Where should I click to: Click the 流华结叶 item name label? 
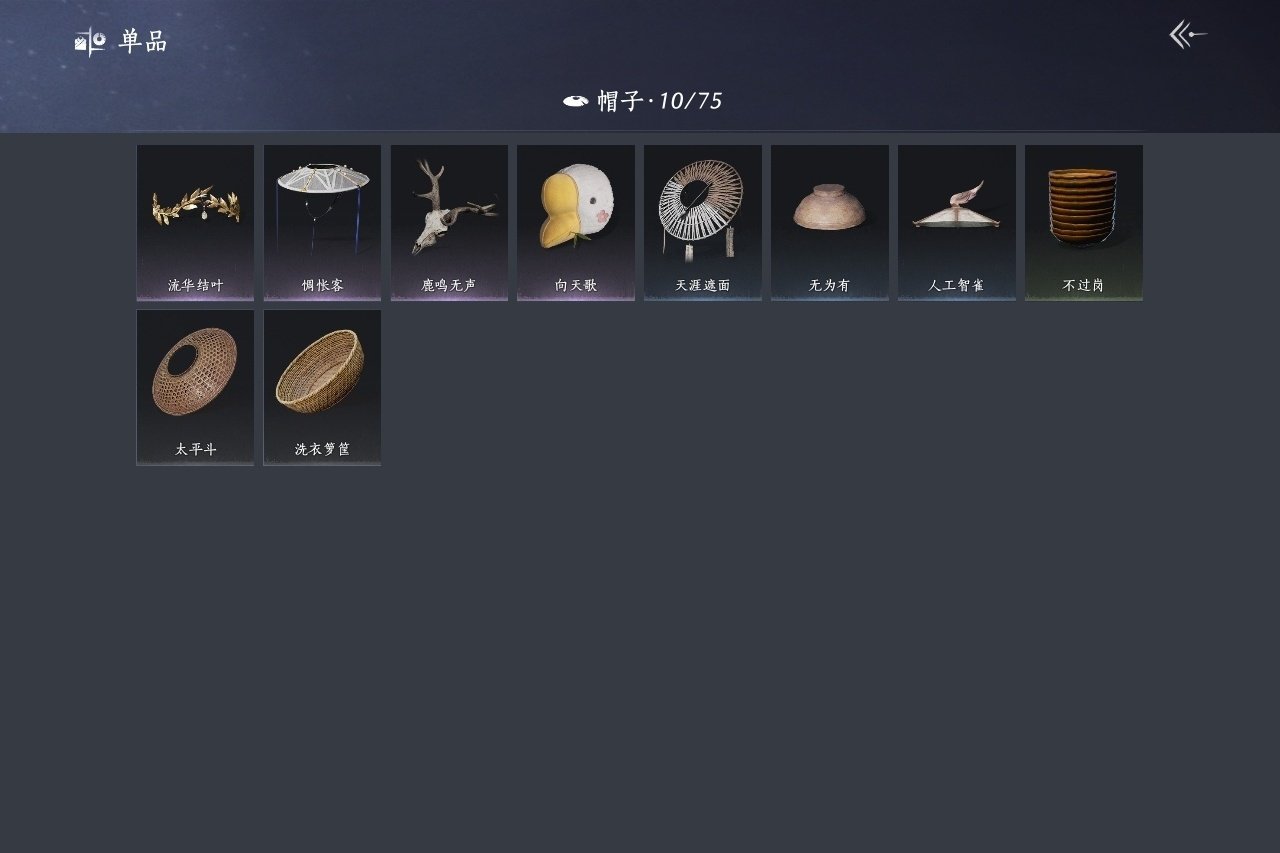coord(196,286)
